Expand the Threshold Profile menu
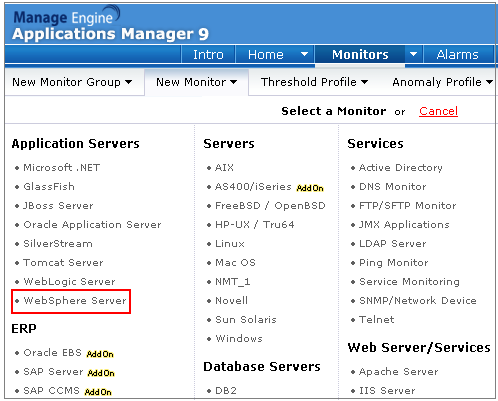This screenshot has width=498, height=401. point(314,82)
